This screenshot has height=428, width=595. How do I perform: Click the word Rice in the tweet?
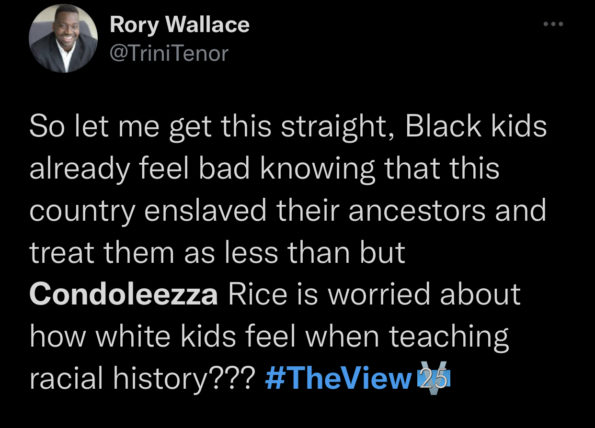tap(257, 294)
